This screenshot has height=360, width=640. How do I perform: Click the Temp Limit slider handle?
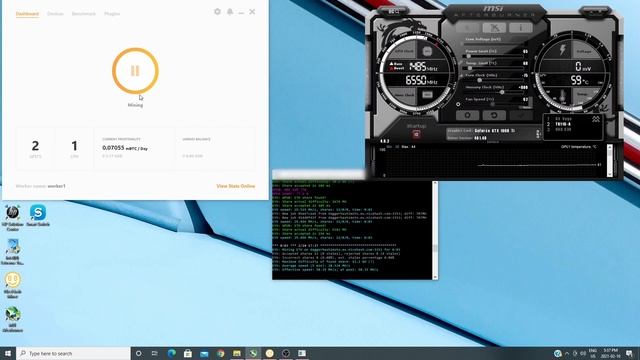(x=470, y=68)
